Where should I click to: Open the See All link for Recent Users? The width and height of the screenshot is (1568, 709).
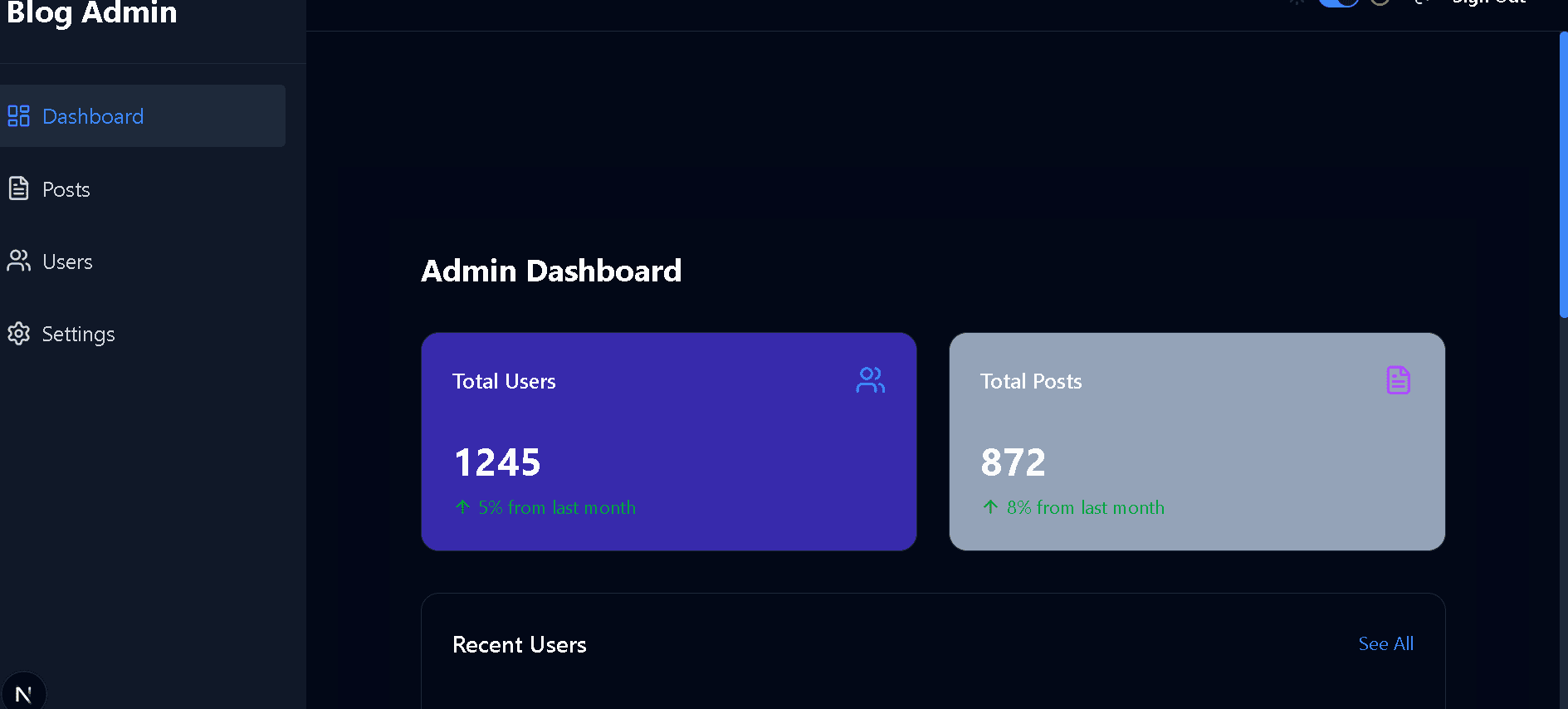click(1385, 643)
